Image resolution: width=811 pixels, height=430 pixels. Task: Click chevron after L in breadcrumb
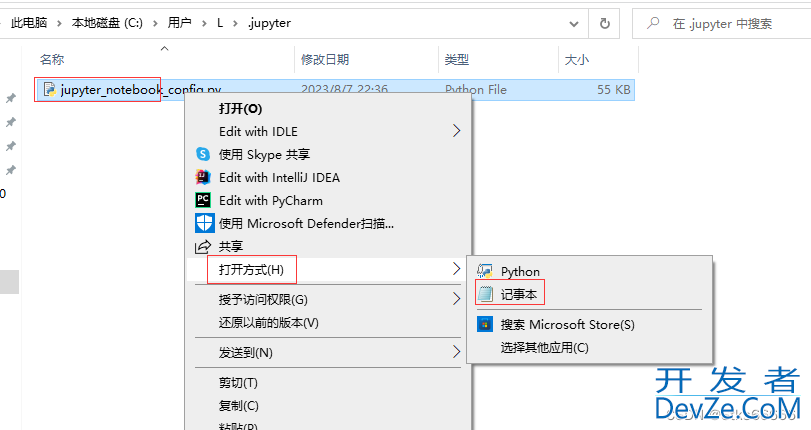235,23
